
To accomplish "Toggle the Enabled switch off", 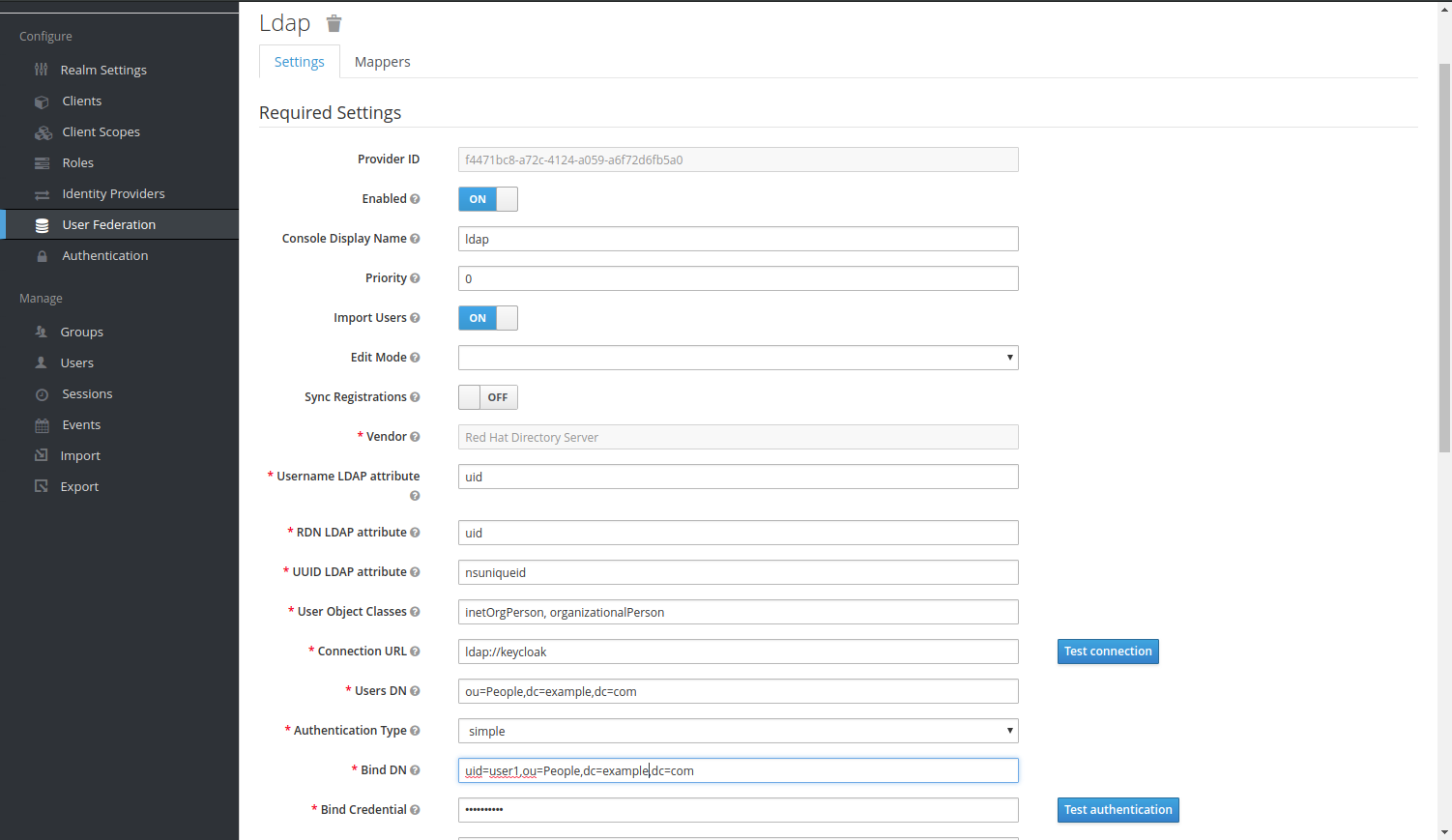I will coord(487,199).
